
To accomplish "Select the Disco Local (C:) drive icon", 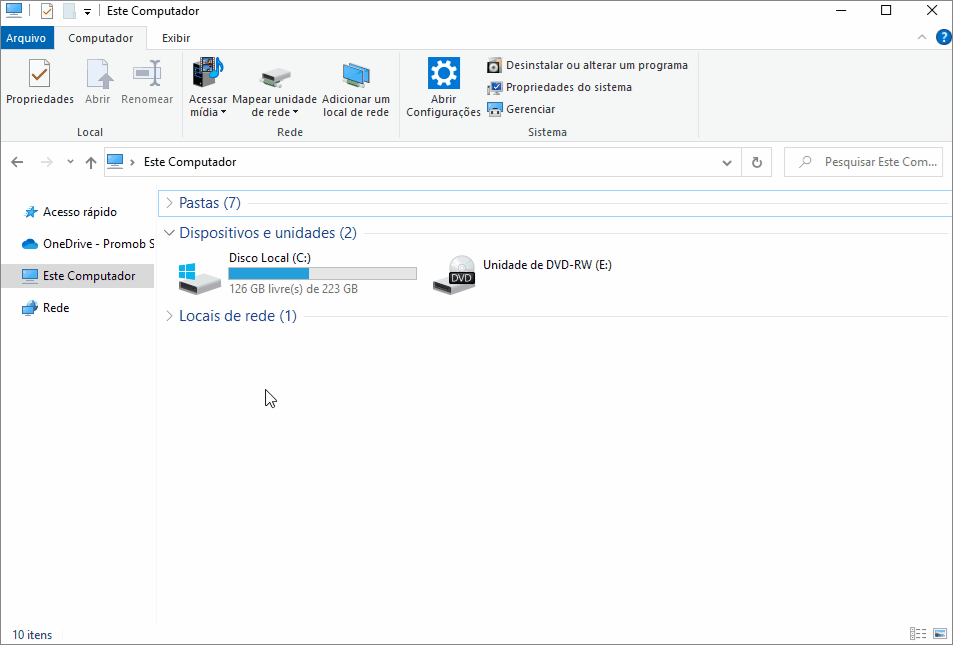I will pyautogui.click(x=199, y=278).
